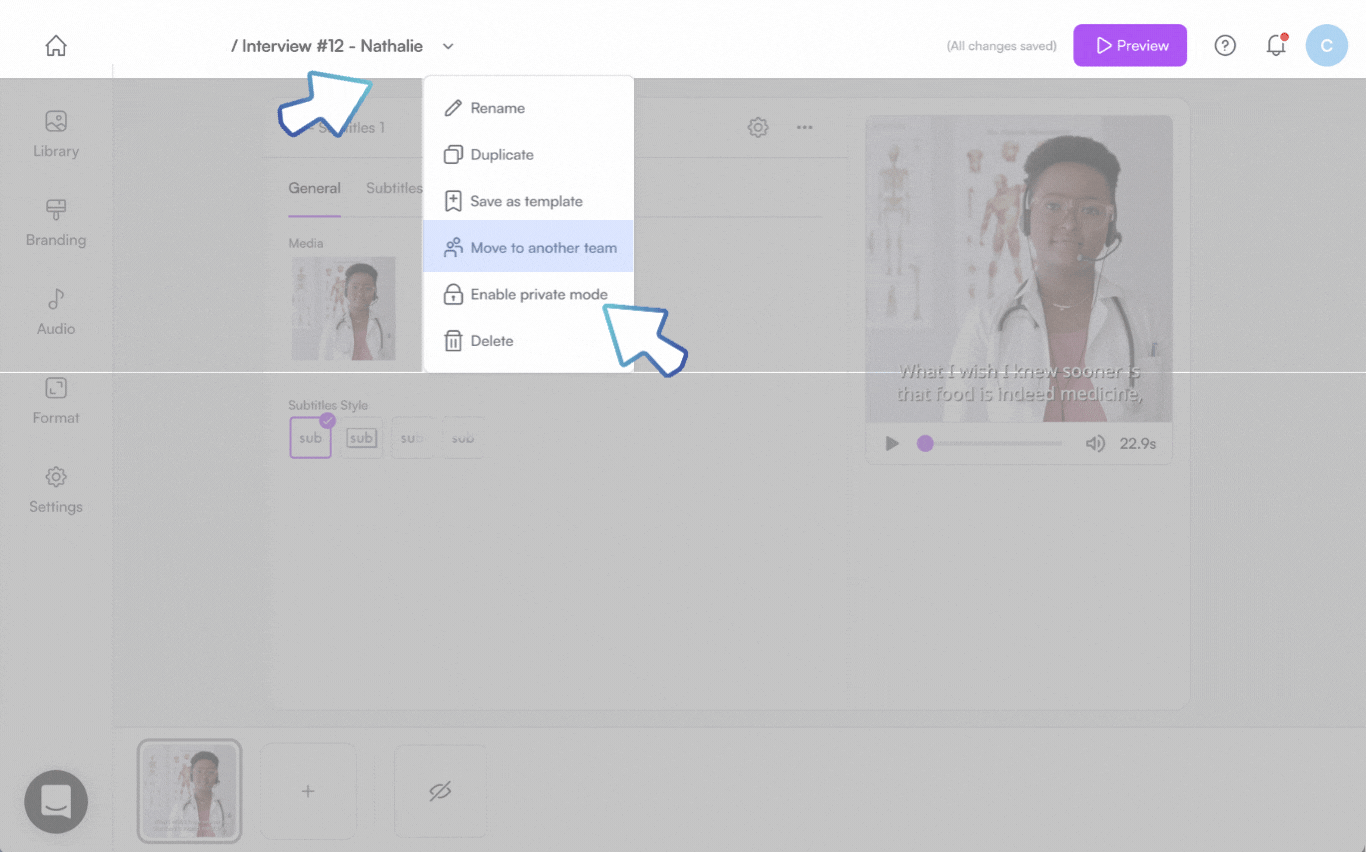
Task: Click the "Interview #12 - Nathalie" project title
Action: click(x=327, y=46)
